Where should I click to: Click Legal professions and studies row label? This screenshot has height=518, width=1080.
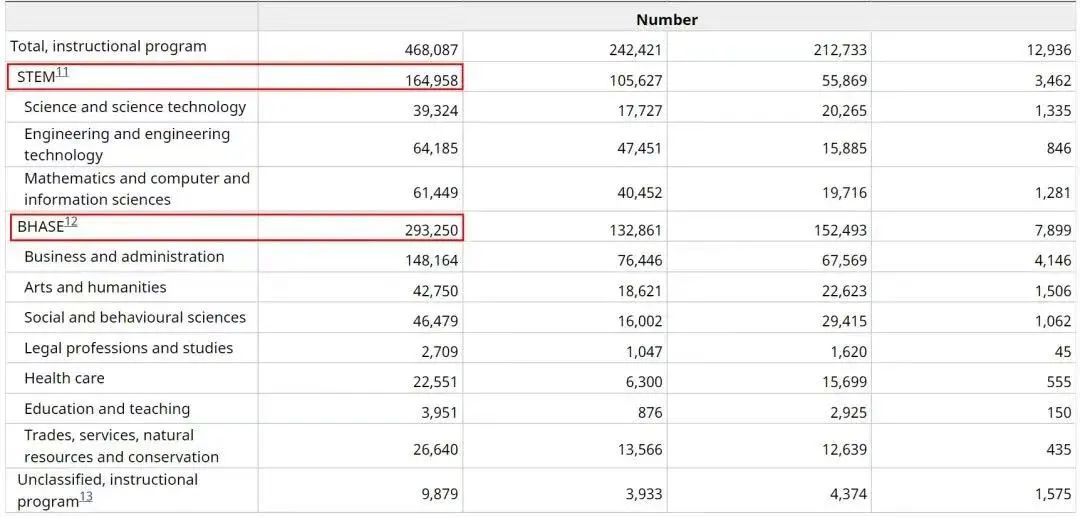(128, 348)
